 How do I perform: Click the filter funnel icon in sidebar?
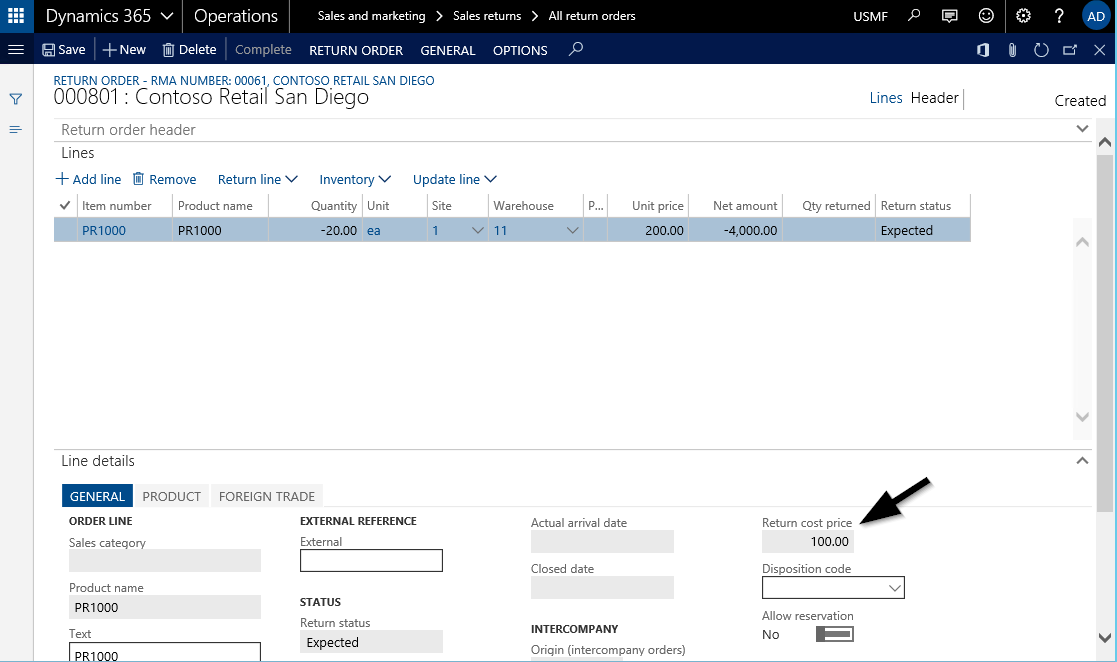pyautogui.click(x=16, y=99)
